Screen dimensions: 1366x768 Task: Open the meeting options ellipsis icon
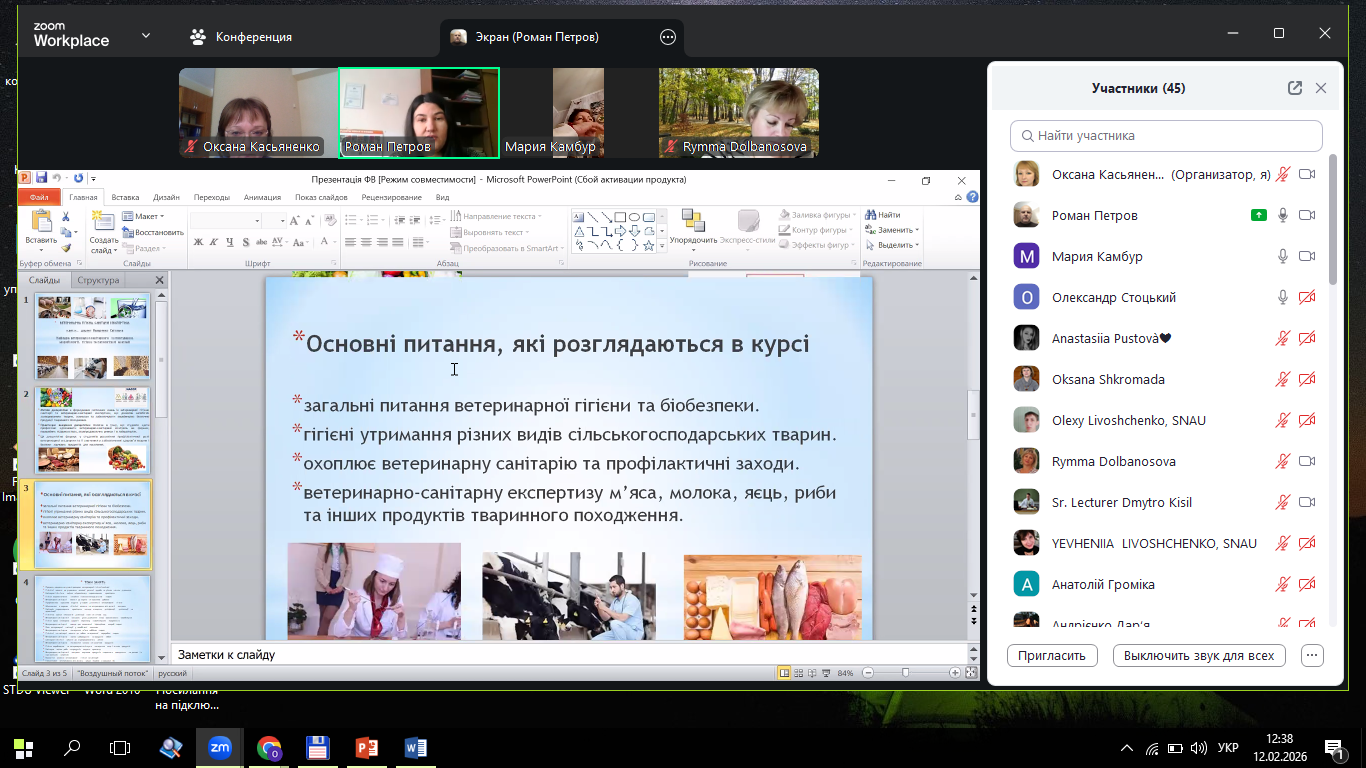pos(668,37)
